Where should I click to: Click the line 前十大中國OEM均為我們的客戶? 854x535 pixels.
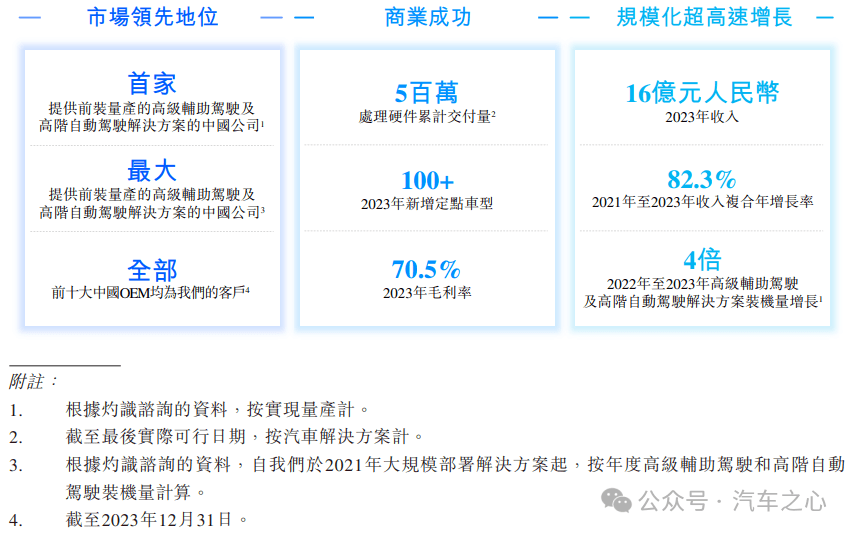click(150, 293)
